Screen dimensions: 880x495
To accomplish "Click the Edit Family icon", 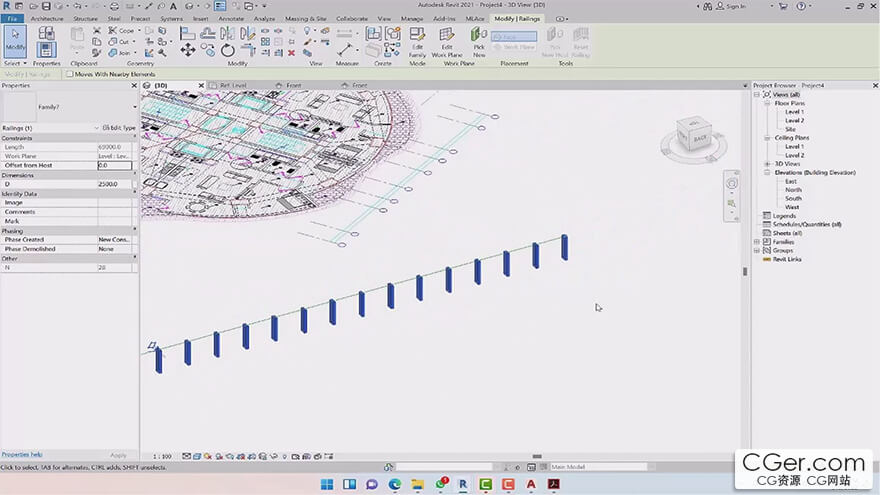I will coord(417,40).
